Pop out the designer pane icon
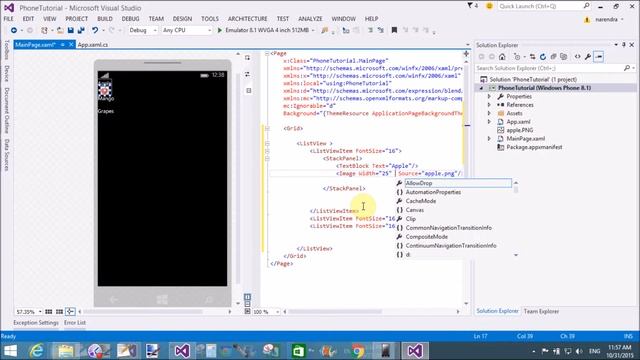 pyautogui.click(x=247, y=58)
